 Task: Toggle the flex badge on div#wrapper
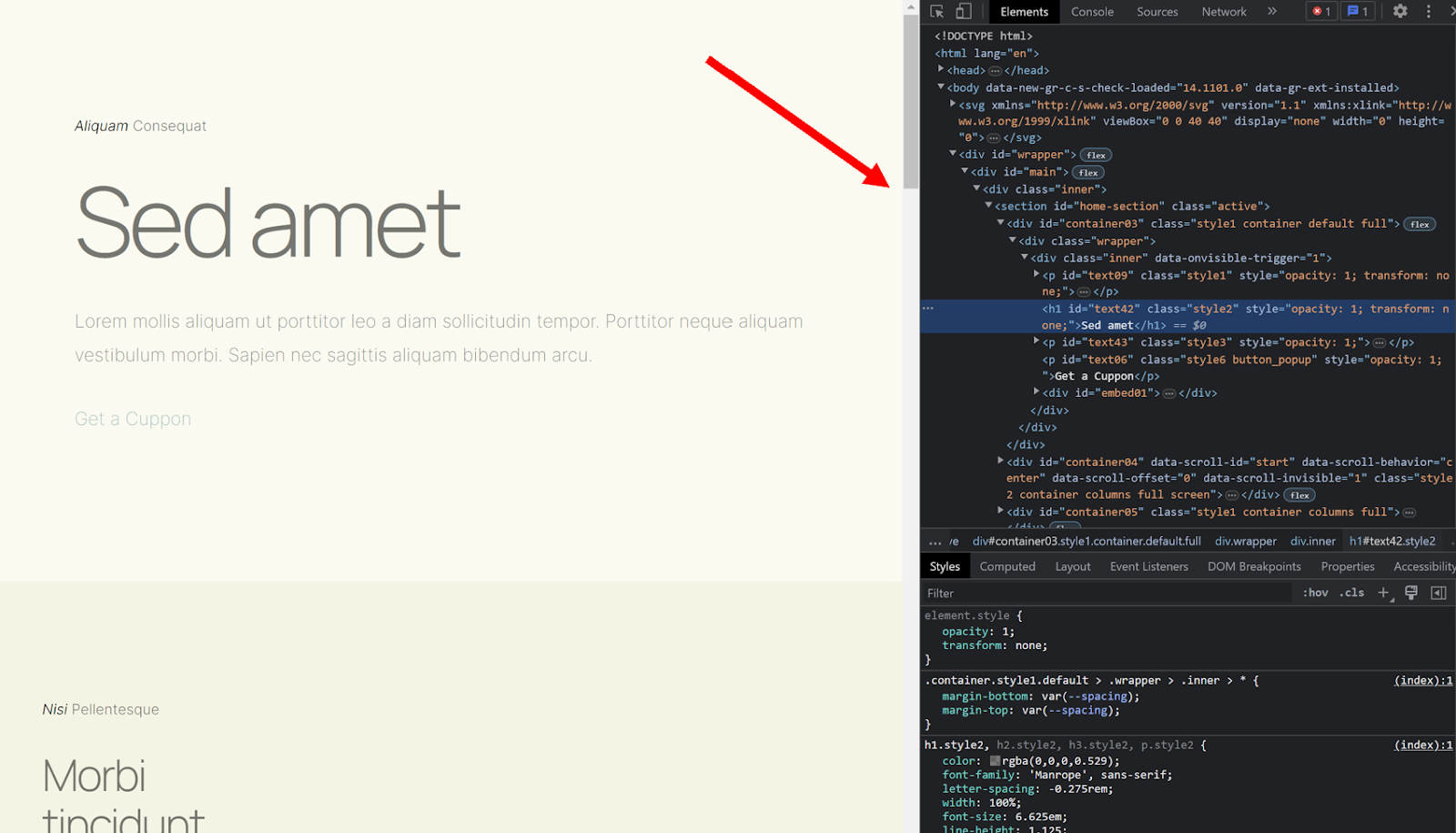tap(1096, 155)
